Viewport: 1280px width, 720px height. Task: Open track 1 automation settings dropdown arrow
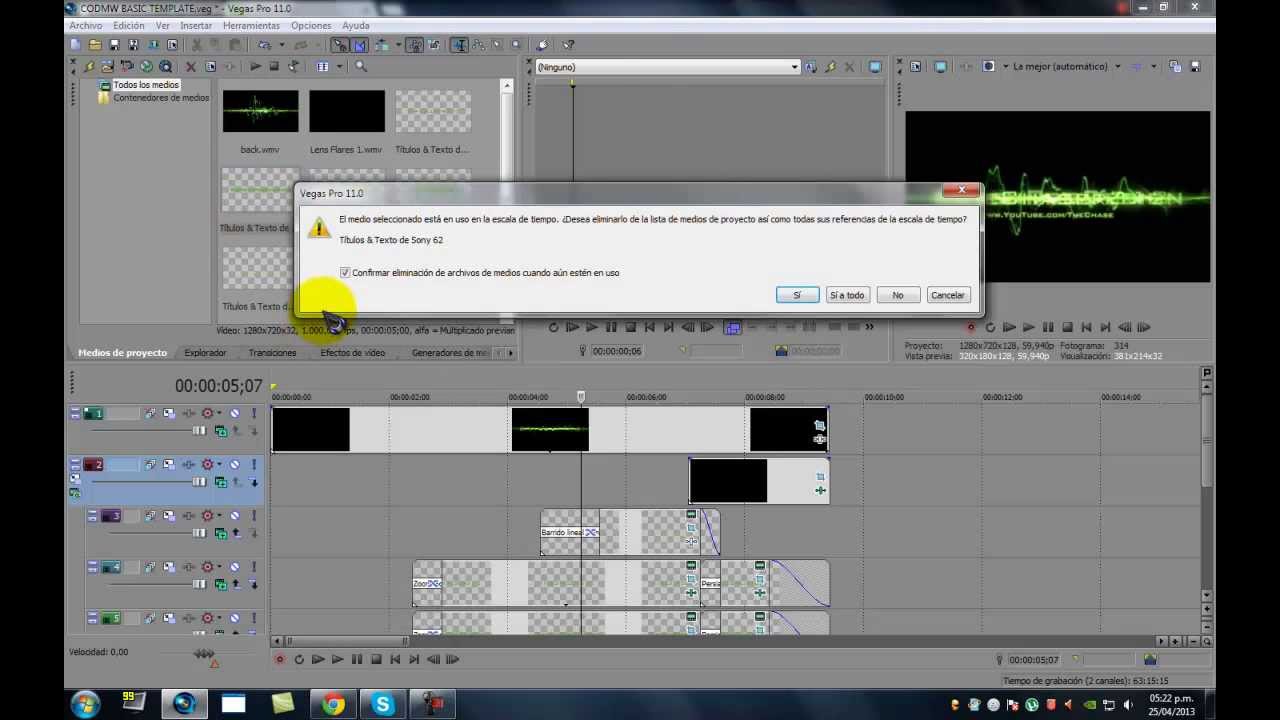point(219,413)
